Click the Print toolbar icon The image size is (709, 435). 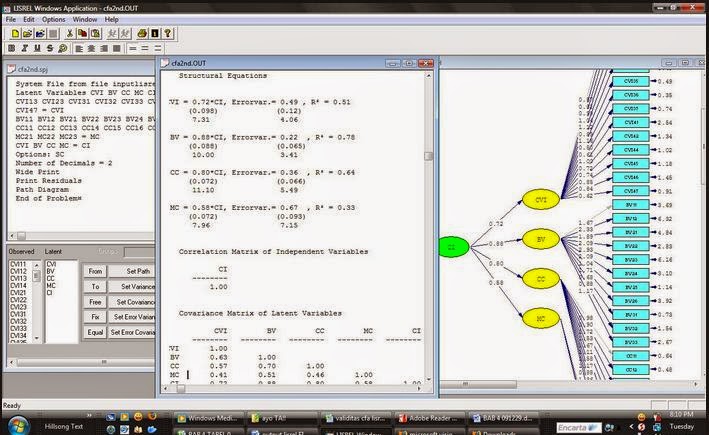(x=142, y=33)
